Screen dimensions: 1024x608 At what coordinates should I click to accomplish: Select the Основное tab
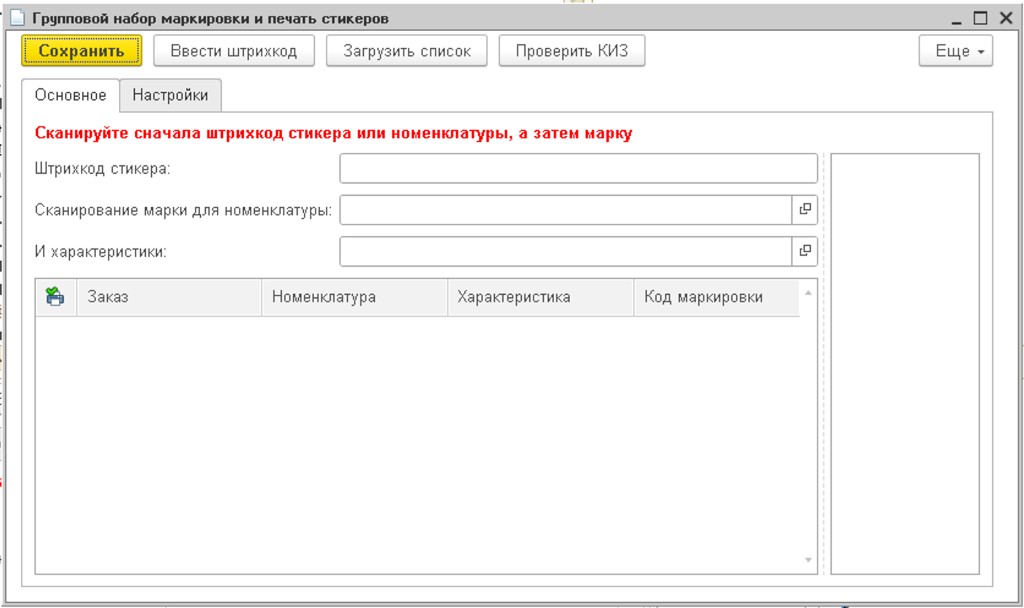pos(71,95)
